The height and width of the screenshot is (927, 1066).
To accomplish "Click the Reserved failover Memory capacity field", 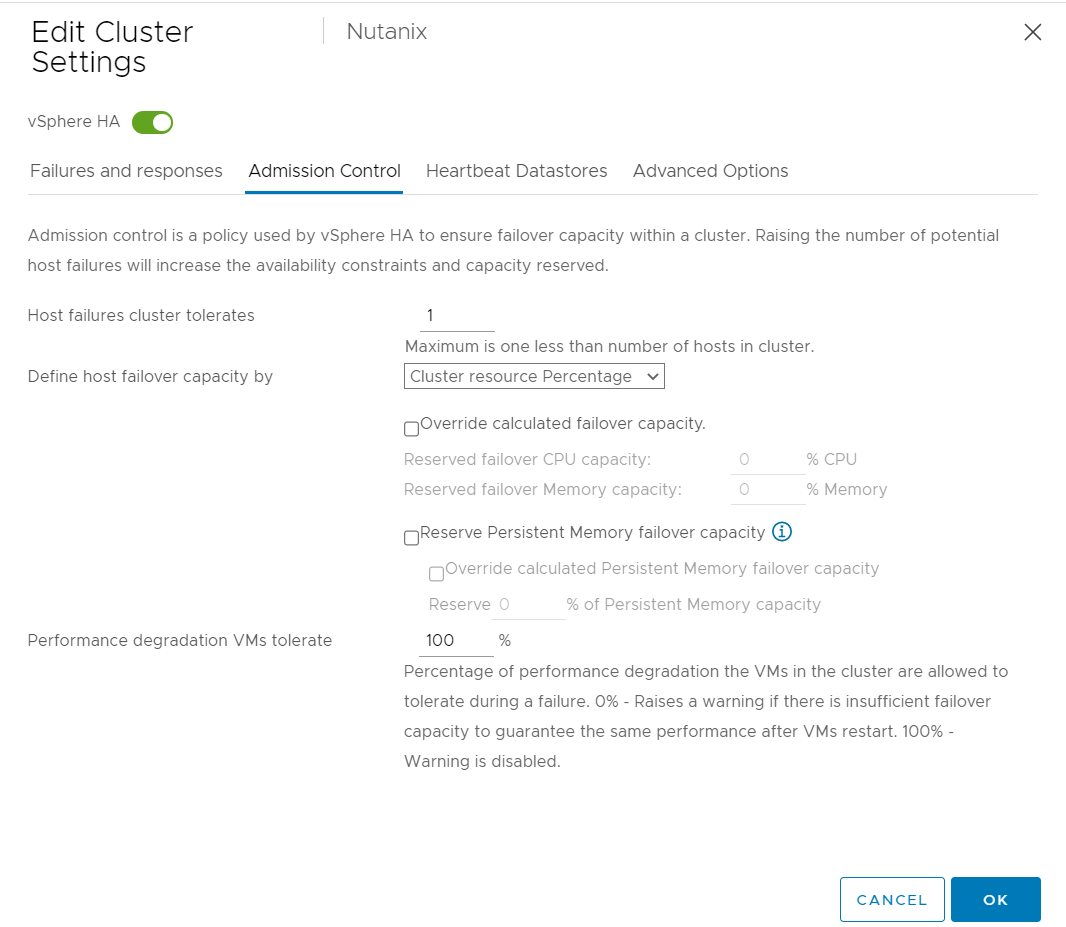I will tap(766, 490).
